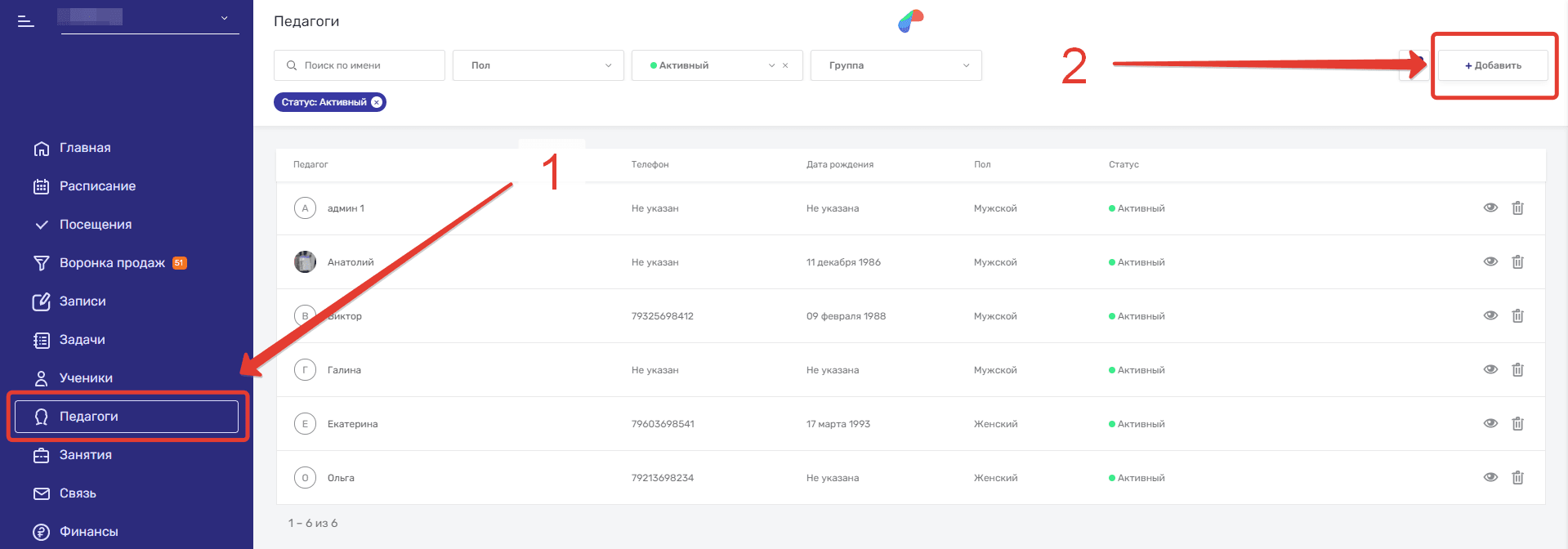The height and width of the screenshot is (549, 1568).
Task: Delete the Ольга teacher row
Action: tap(1517, 478)
